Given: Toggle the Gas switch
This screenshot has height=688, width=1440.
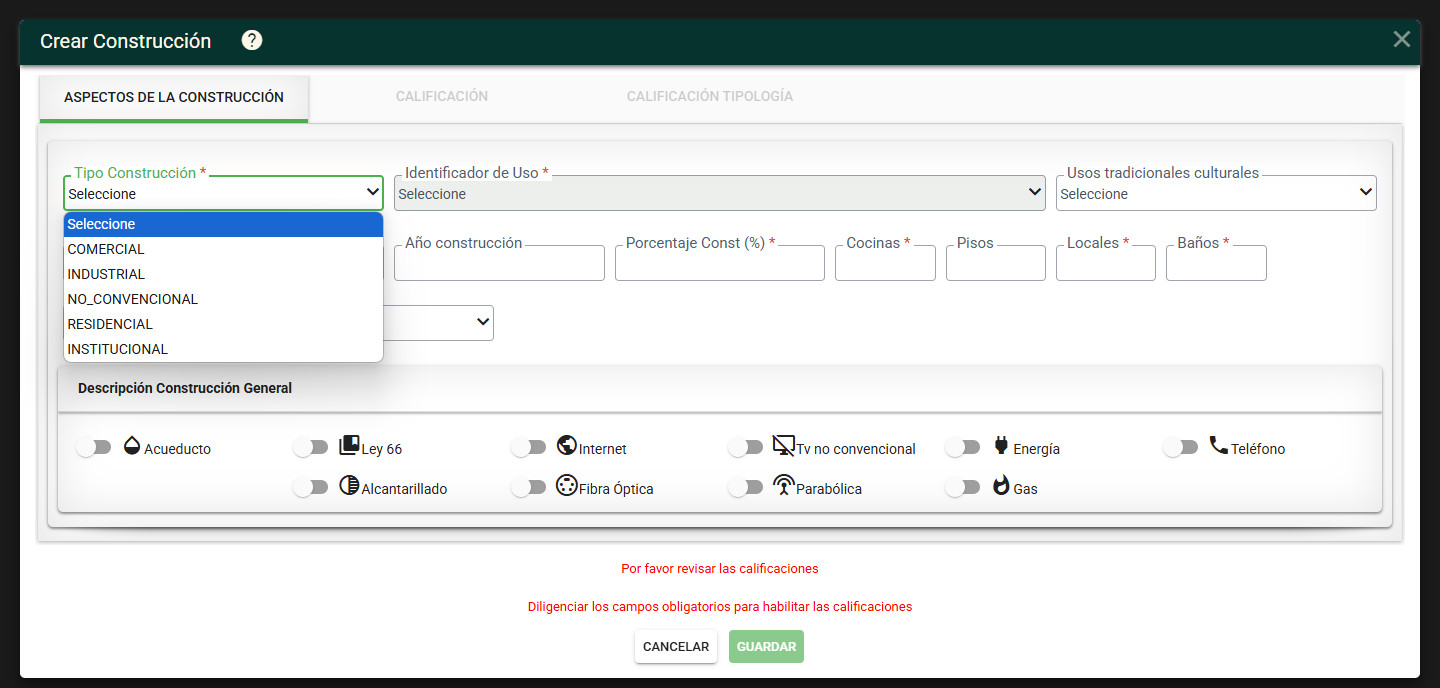Looking at the screenshot, I should pyautogui.click(x=963, y=488).
